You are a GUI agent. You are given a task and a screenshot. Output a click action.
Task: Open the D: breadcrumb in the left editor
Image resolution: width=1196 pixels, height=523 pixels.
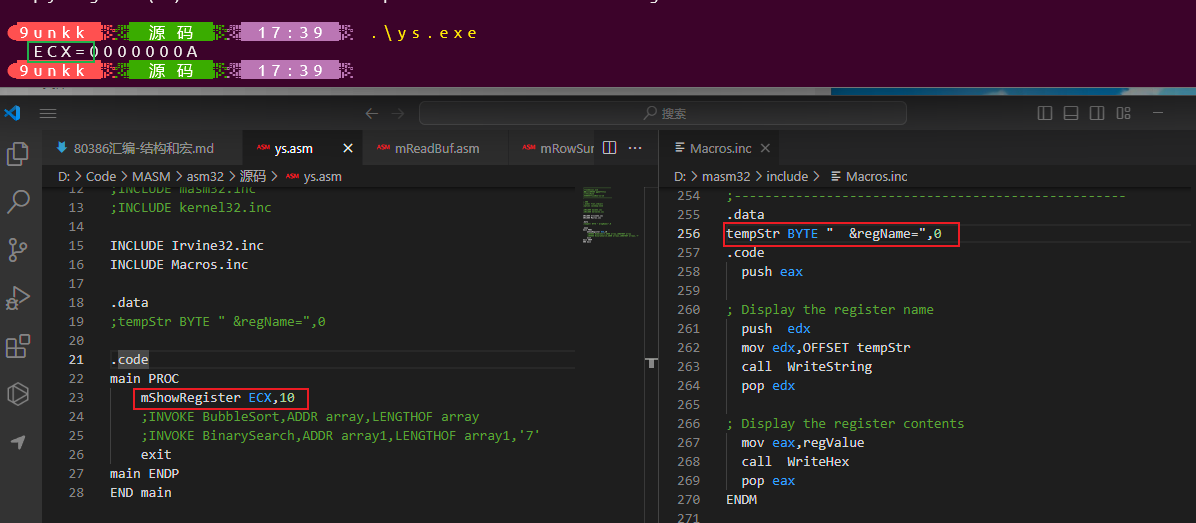click(63, 176)
